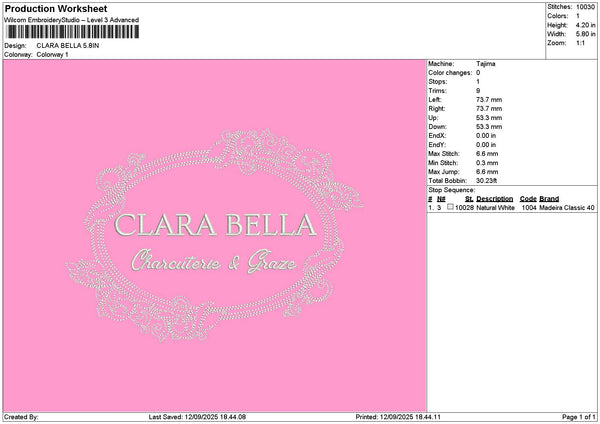This screenshot has width=600, height=424.
Task: Click the Natural White description entry
Action: [x=495, y=208]
